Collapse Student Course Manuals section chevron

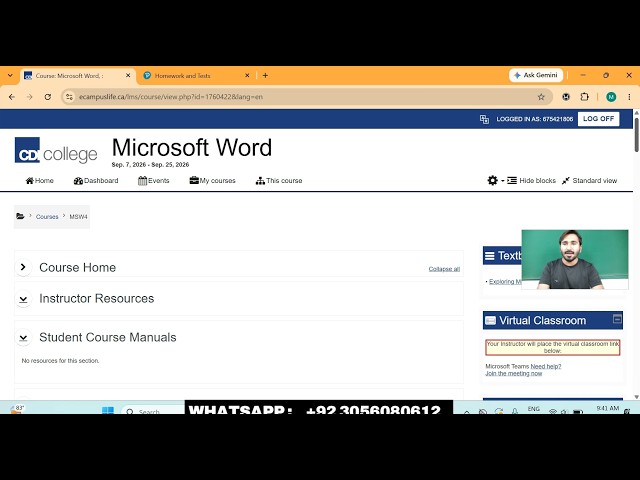point(23,338)
